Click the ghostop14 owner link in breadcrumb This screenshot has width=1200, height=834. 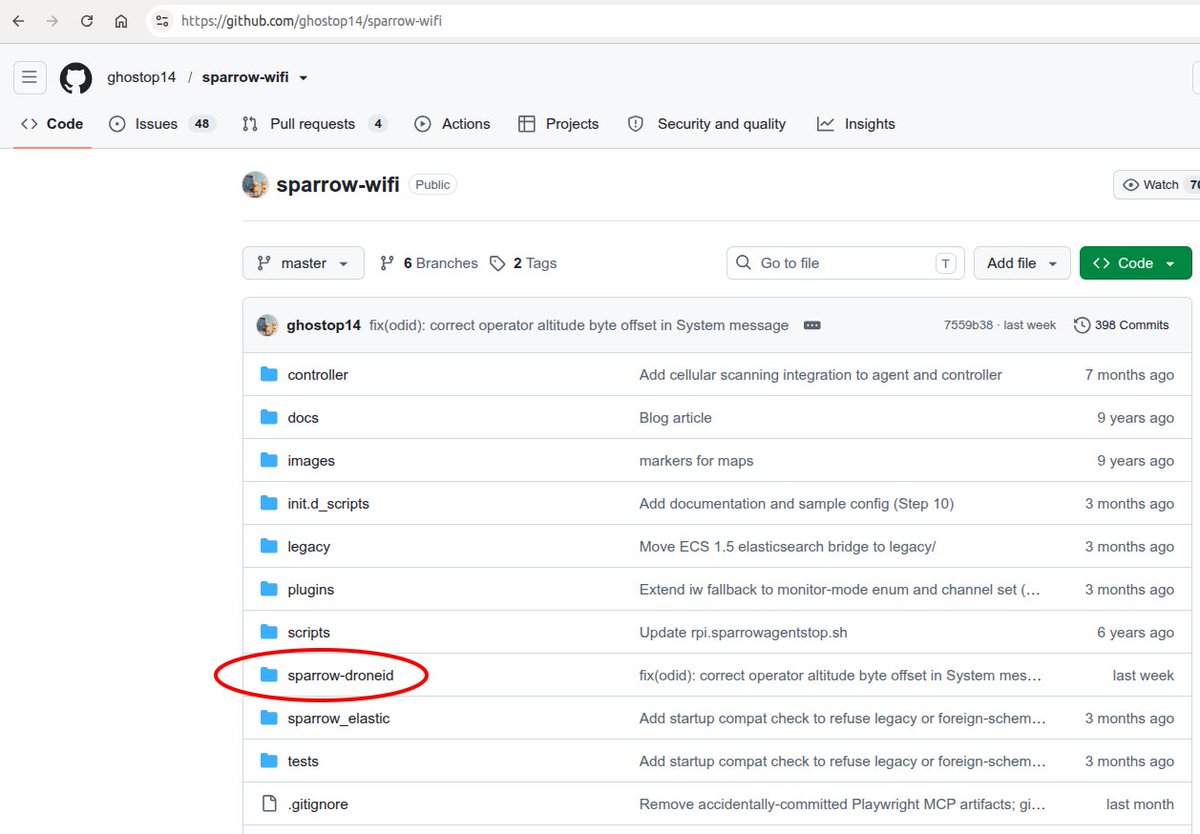[x=139, y=78]
